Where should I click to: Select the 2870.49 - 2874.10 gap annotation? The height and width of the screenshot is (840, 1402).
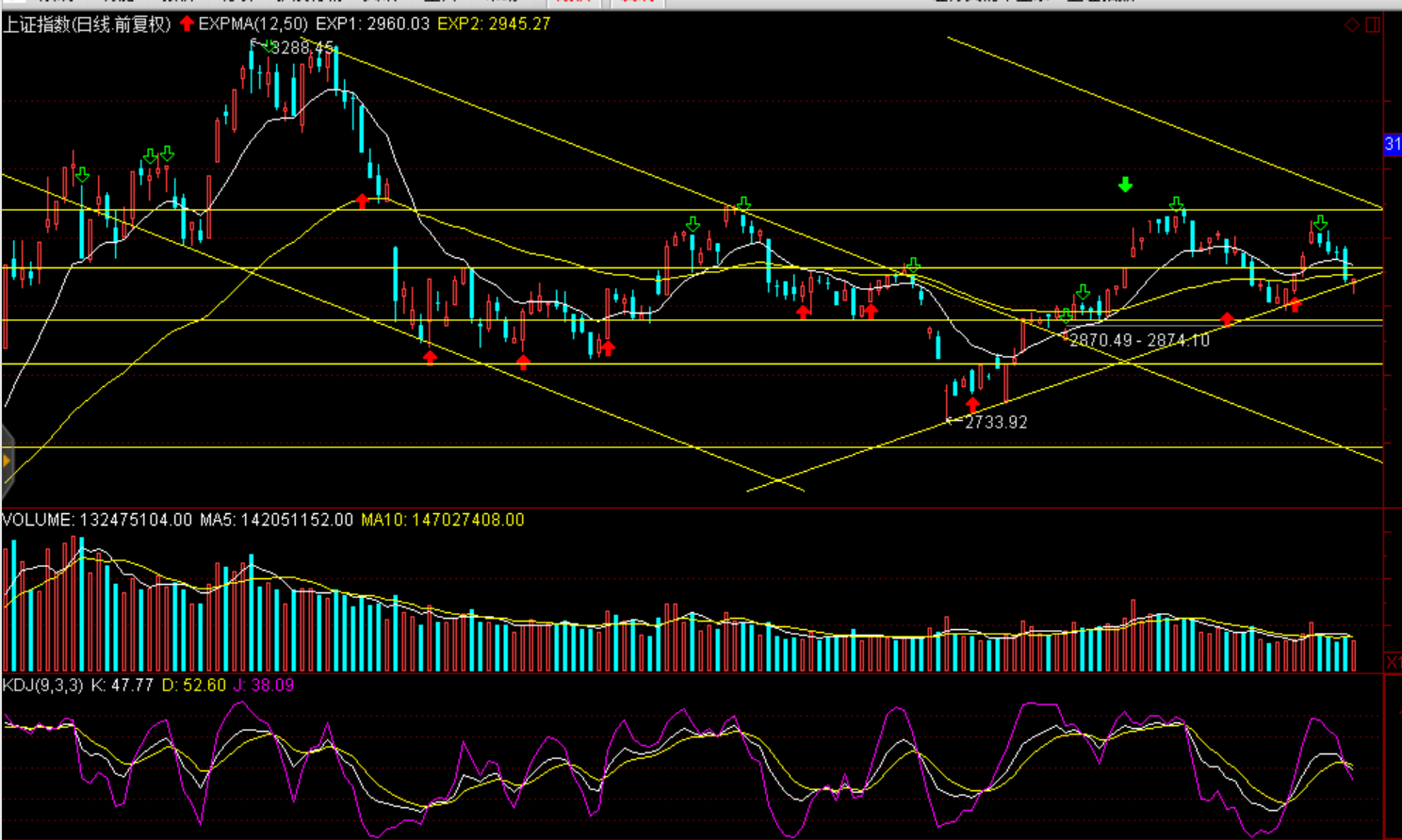[x=1139, y=340]
